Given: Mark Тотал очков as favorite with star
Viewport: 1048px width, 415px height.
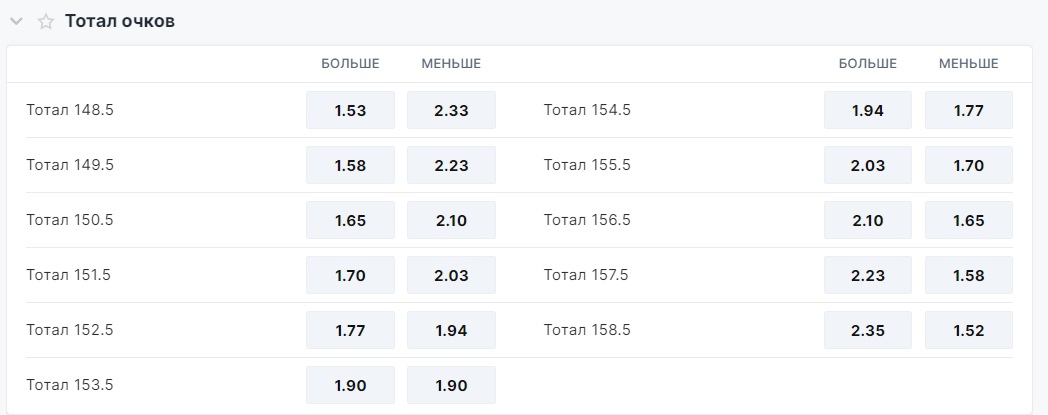Looking at the screenshot, I should point(45,22).
